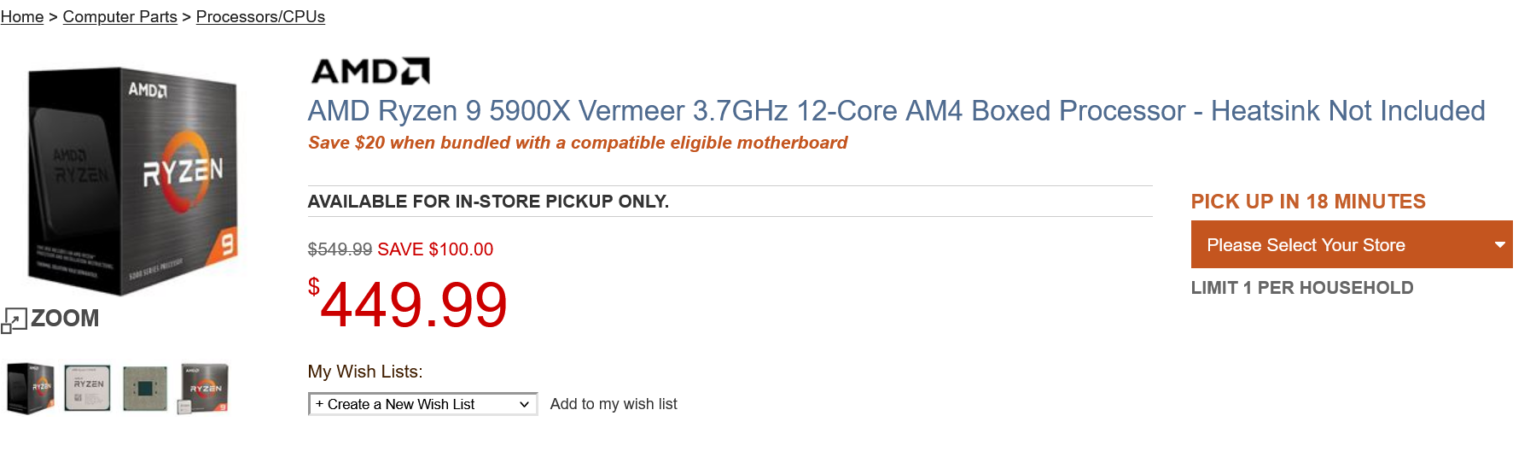Viewport: 1536px width, 451px height.
Task: Go to the Home breadcrumb
Action: tap(22, 17)
